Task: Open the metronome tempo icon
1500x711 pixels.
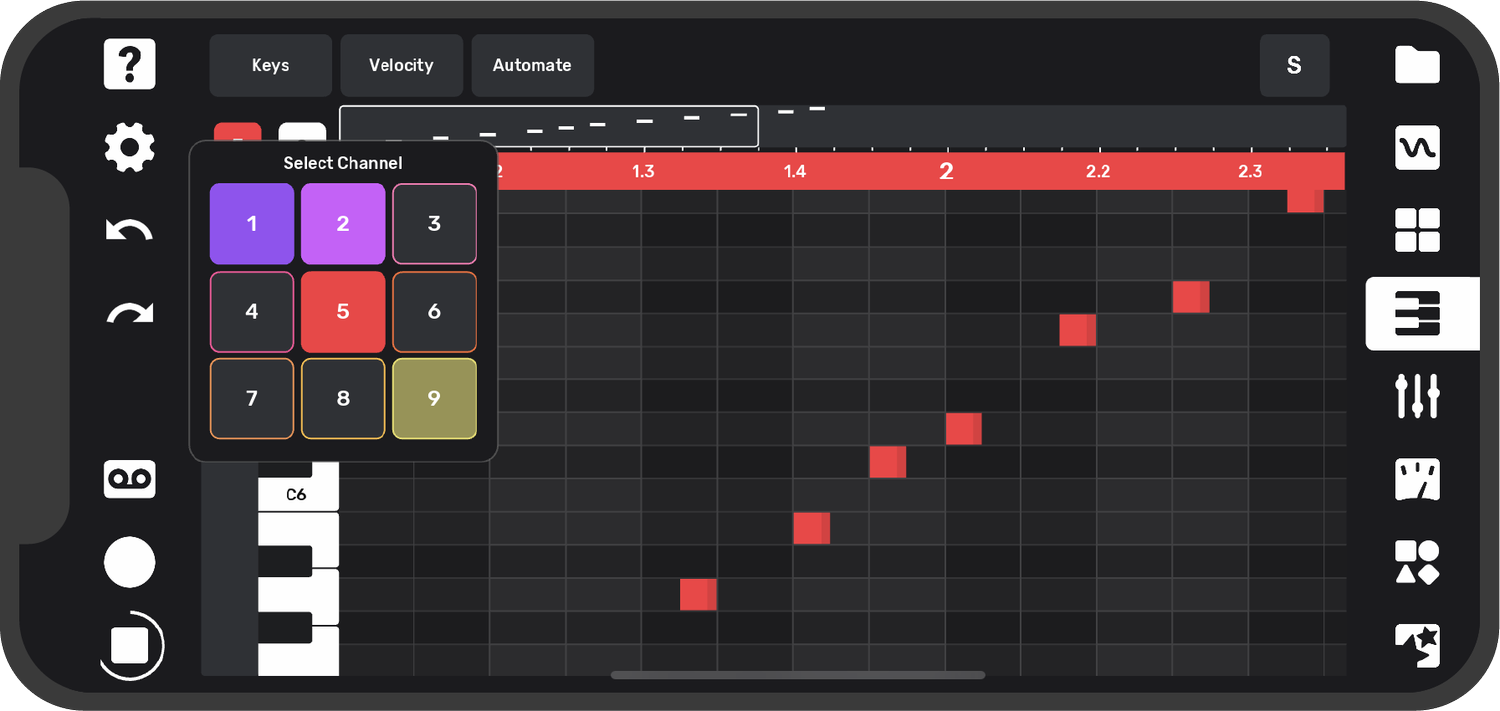Action: click(x=1417, y=479)
